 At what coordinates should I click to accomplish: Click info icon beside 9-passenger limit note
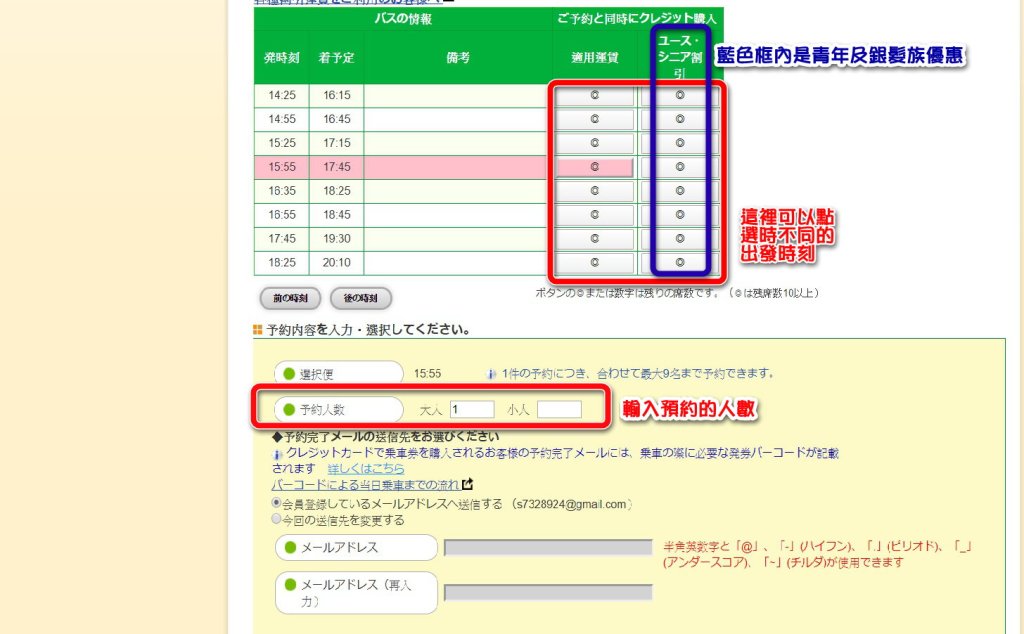tap(491, 374)
